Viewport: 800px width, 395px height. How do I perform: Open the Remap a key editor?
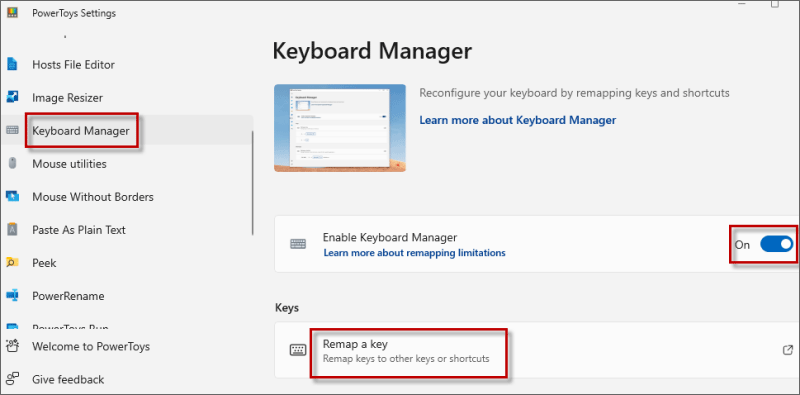click(x=537, y=350)
